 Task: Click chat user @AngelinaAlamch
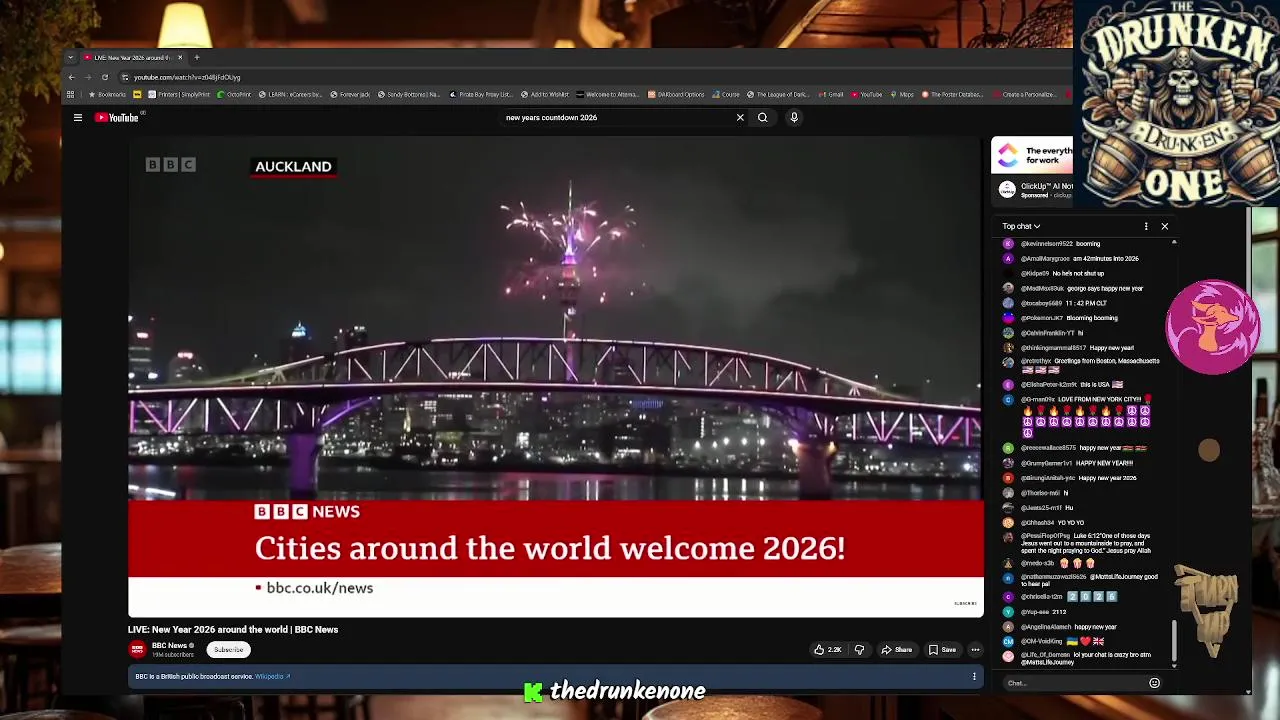point(1046,627)
